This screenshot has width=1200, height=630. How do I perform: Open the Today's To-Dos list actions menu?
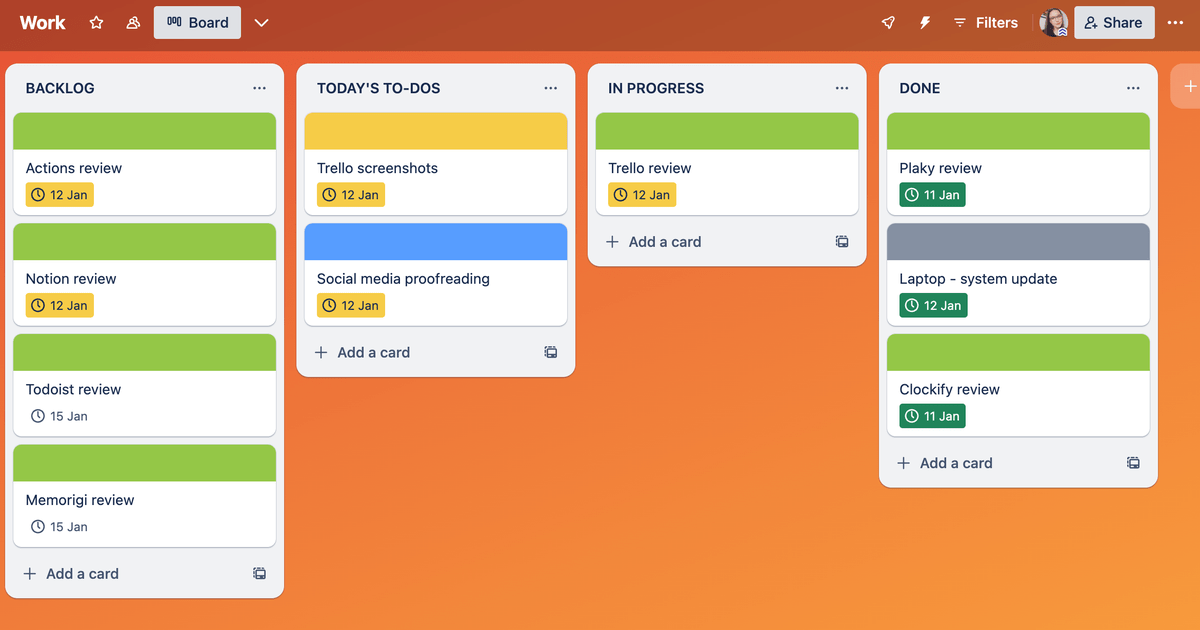tap(550, 88)
